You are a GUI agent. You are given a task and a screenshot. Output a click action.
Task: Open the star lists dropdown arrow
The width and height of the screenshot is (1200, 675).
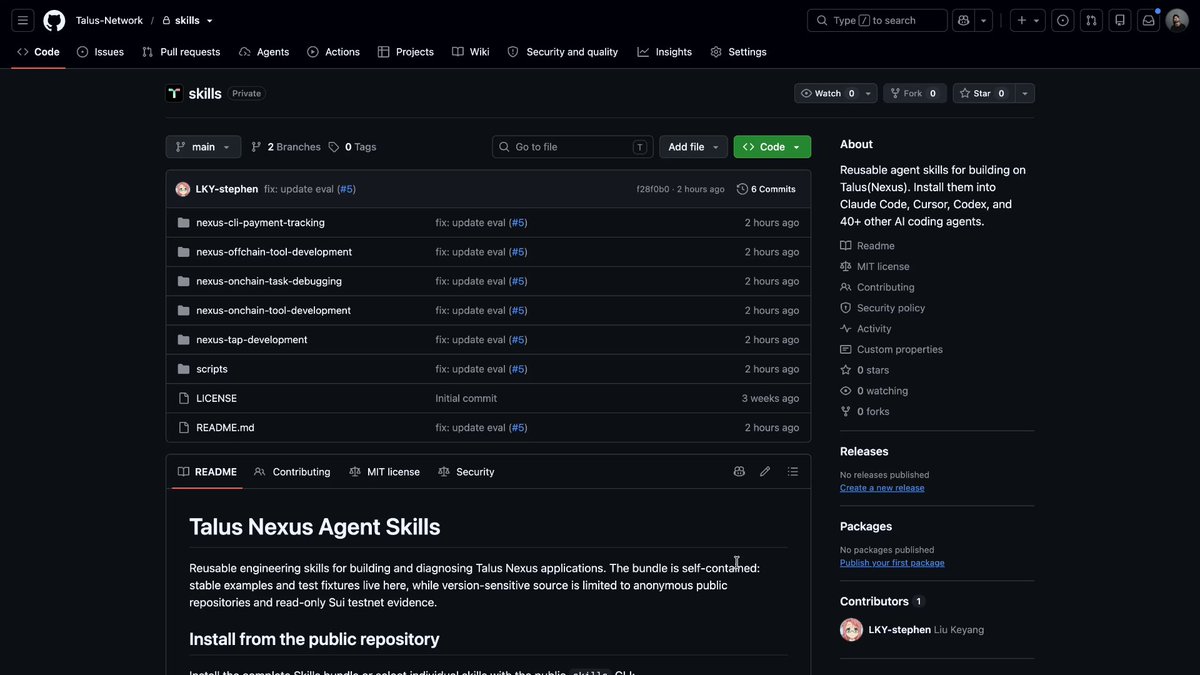point(1024,93)
